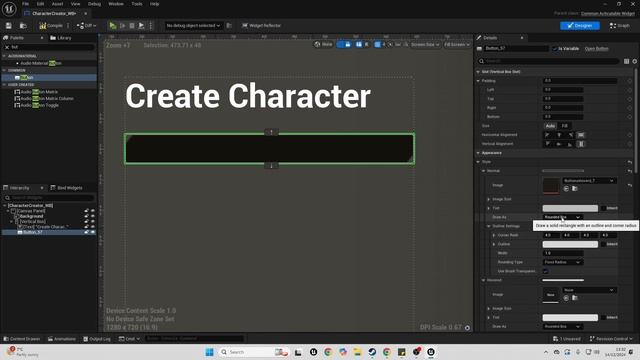The height and width of the screenshot is (360, 640).
Task: Start play simulation with green Play icon
Action: click(x=113, y=25)
